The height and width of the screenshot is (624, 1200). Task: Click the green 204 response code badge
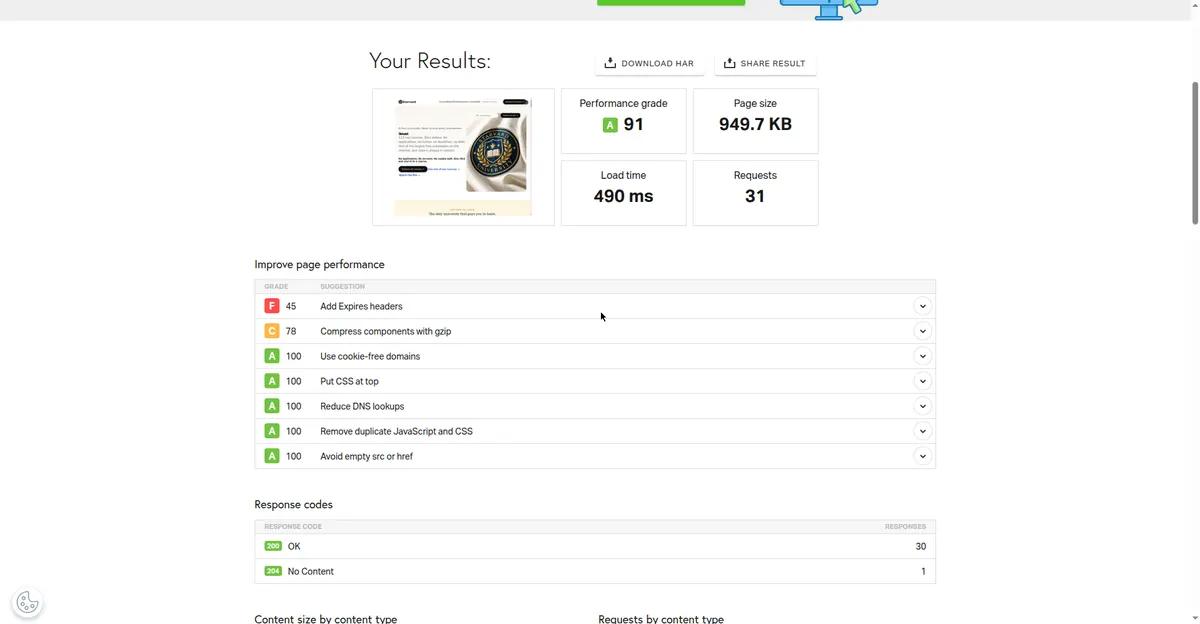coord(273,571)
